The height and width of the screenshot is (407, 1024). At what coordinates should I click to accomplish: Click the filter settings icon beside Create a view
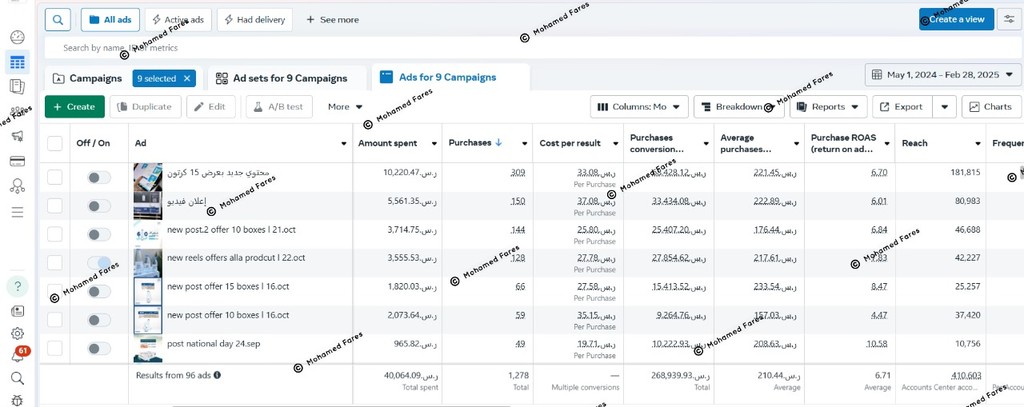(x=1008, y=19)
